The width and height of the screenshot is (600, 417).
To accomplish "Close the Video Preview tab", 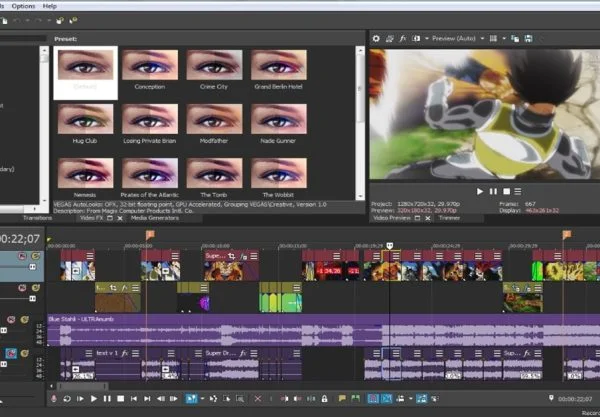I will point(428,218).
